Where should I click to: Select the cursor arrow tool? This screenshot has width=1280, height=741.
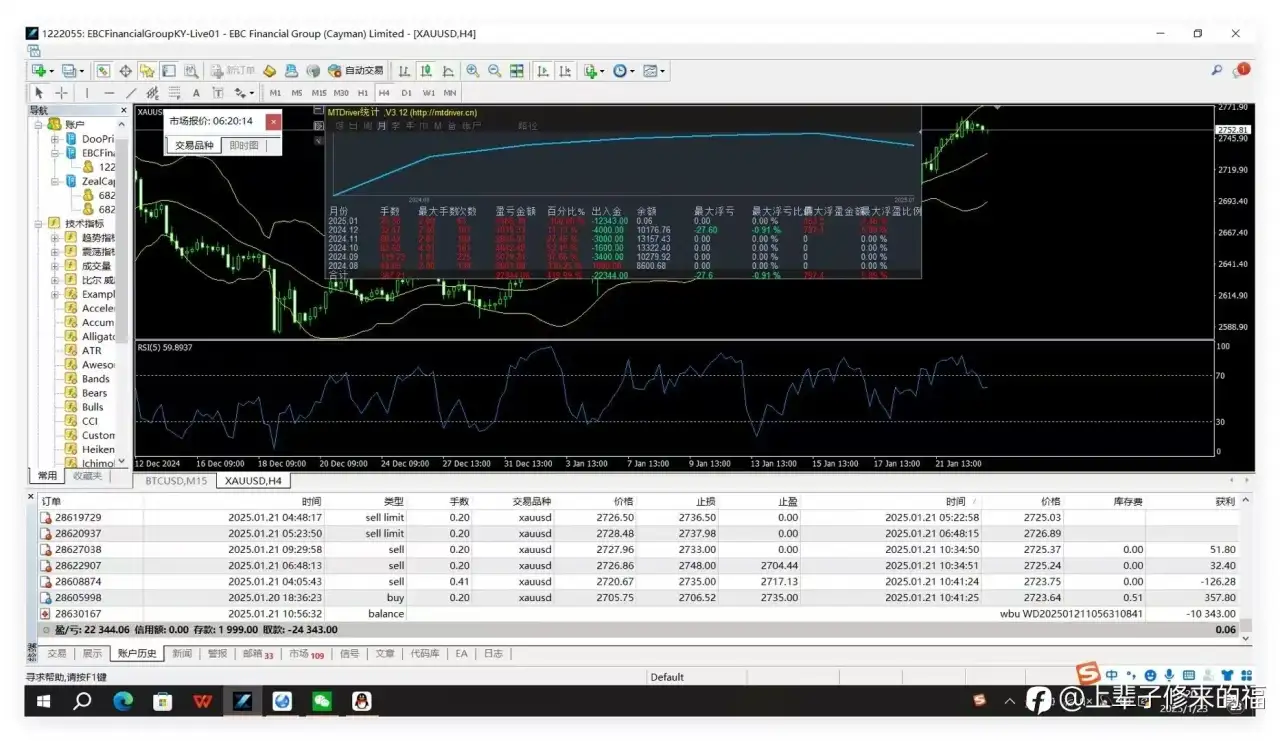click(x=39, y=93)
